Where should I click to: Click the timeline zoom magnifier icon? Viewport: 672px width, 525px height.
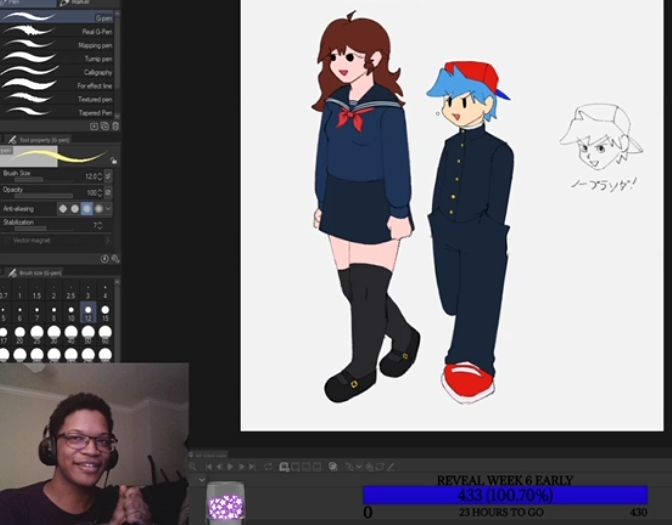193,467
